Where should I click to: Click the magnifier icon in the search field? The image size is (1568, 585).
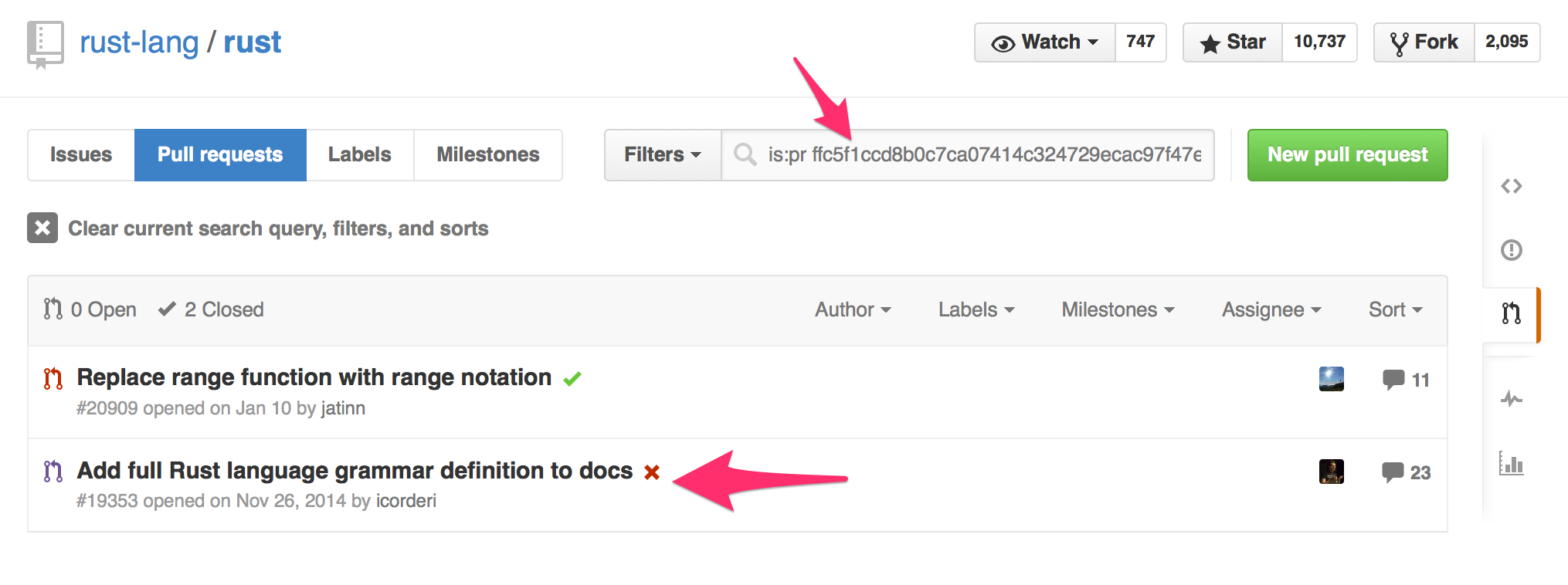pos(745,154)
